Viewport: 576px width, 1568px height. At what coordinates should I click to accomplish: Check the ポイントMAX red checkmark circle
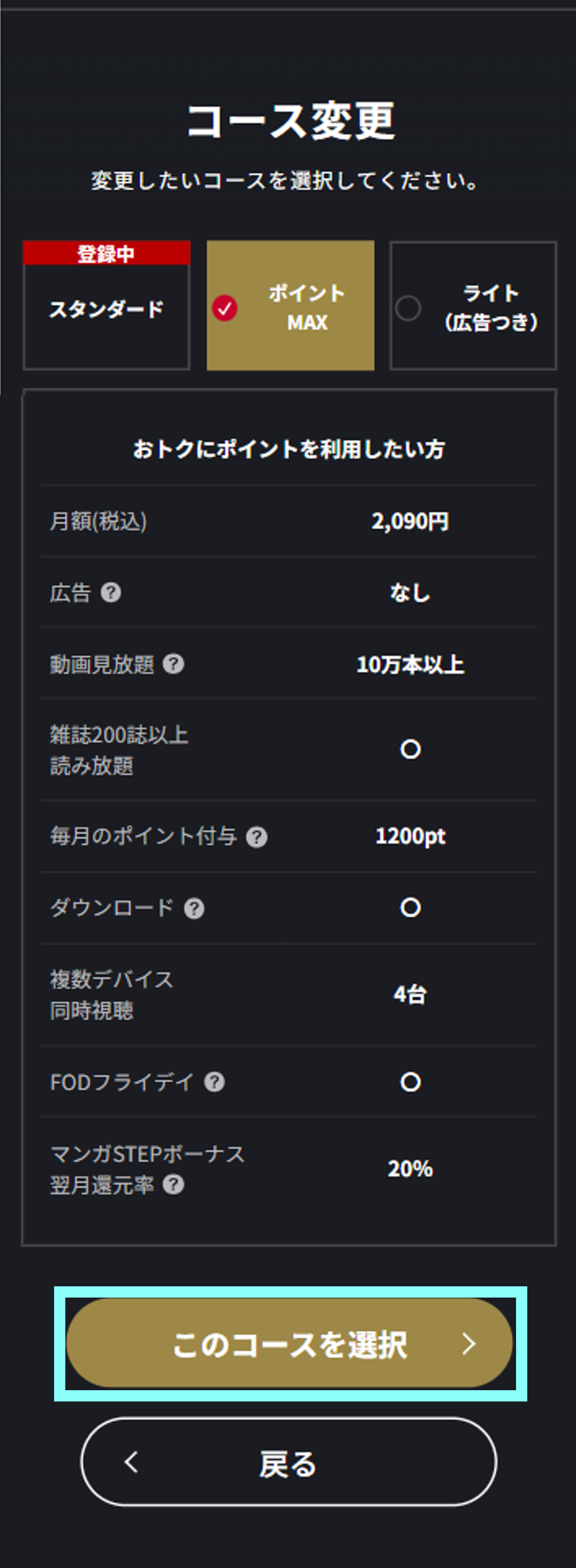coord(226,308)
